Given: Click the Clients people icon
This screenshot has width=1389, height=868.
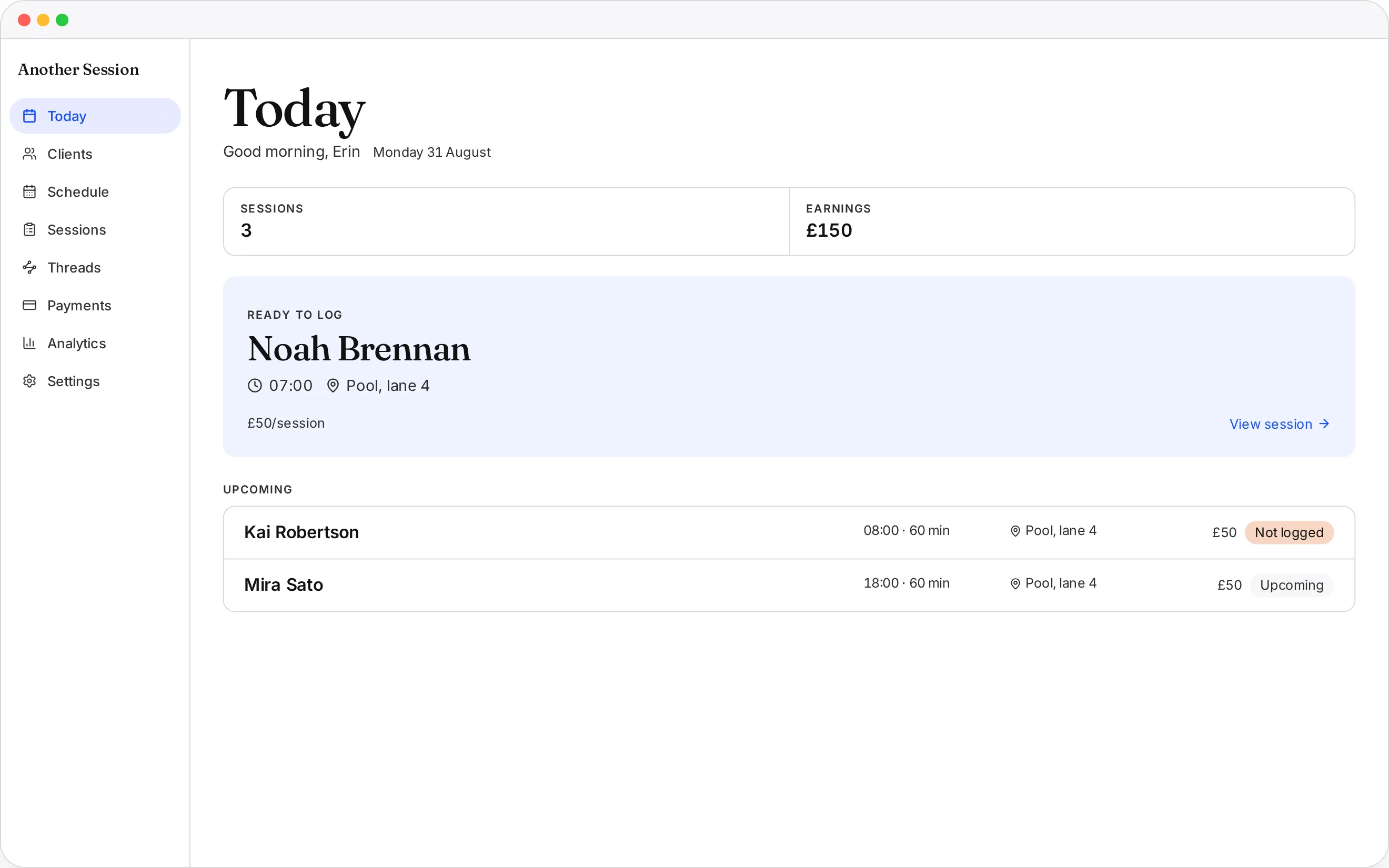Looking at the screenshot, I should point(29,154).
